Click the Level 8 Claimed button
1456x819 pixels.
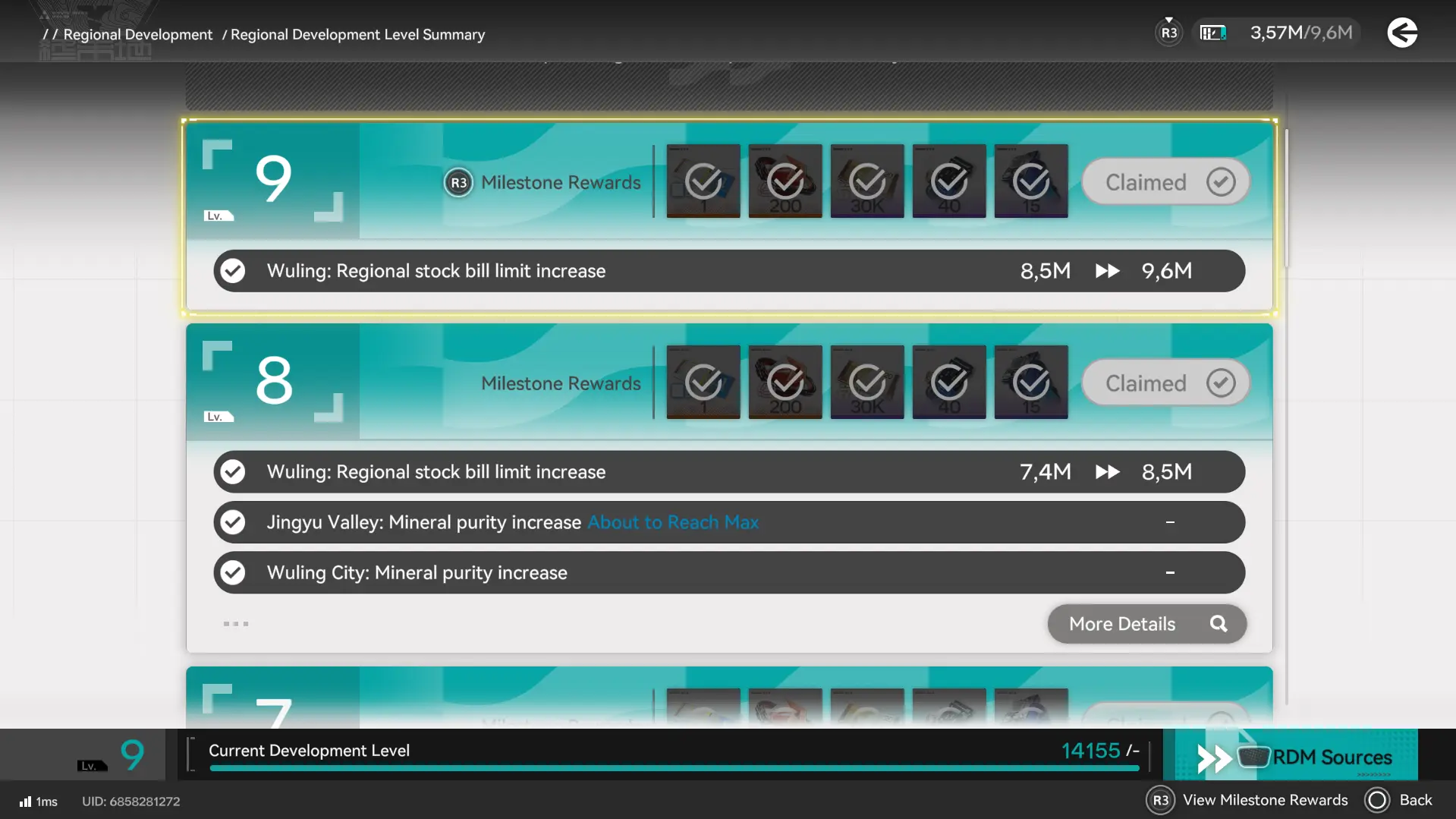pos(1165,383)
